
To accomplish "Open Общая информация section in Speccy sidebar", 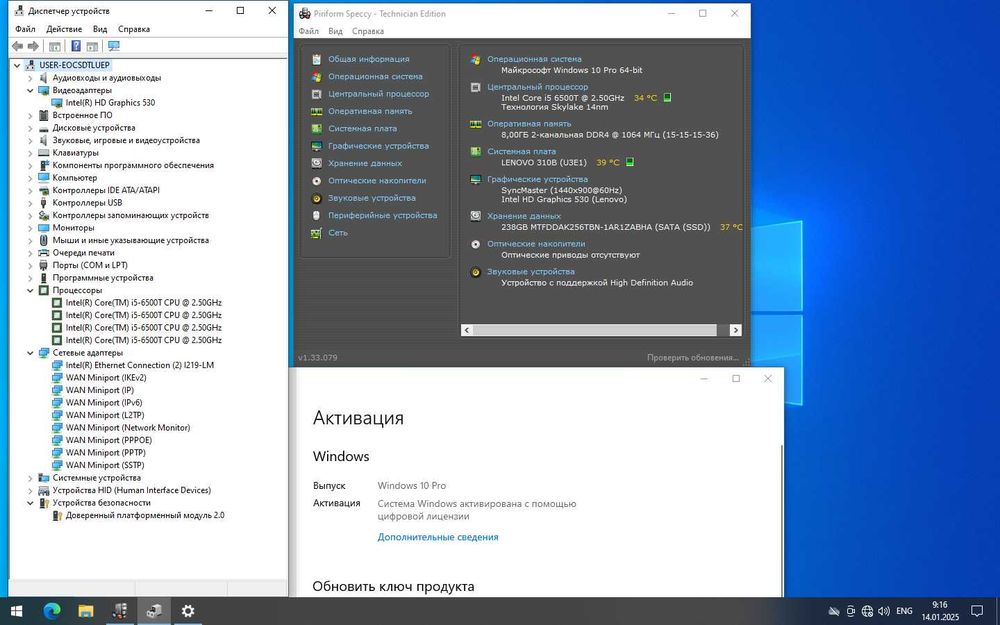I will pos(369,59).
